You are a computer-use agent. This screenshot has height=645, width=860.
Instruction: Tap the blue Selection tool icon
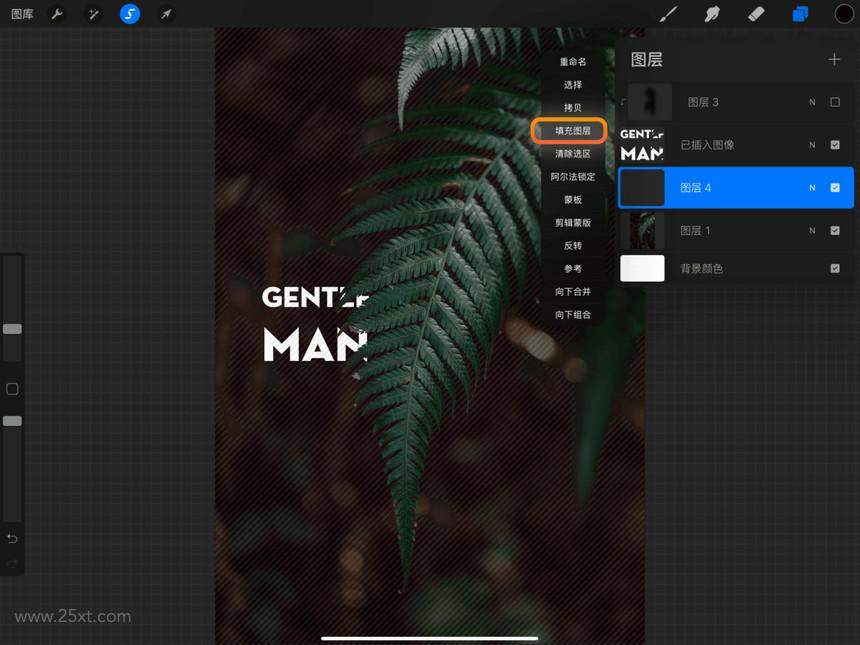click(129, 14)
